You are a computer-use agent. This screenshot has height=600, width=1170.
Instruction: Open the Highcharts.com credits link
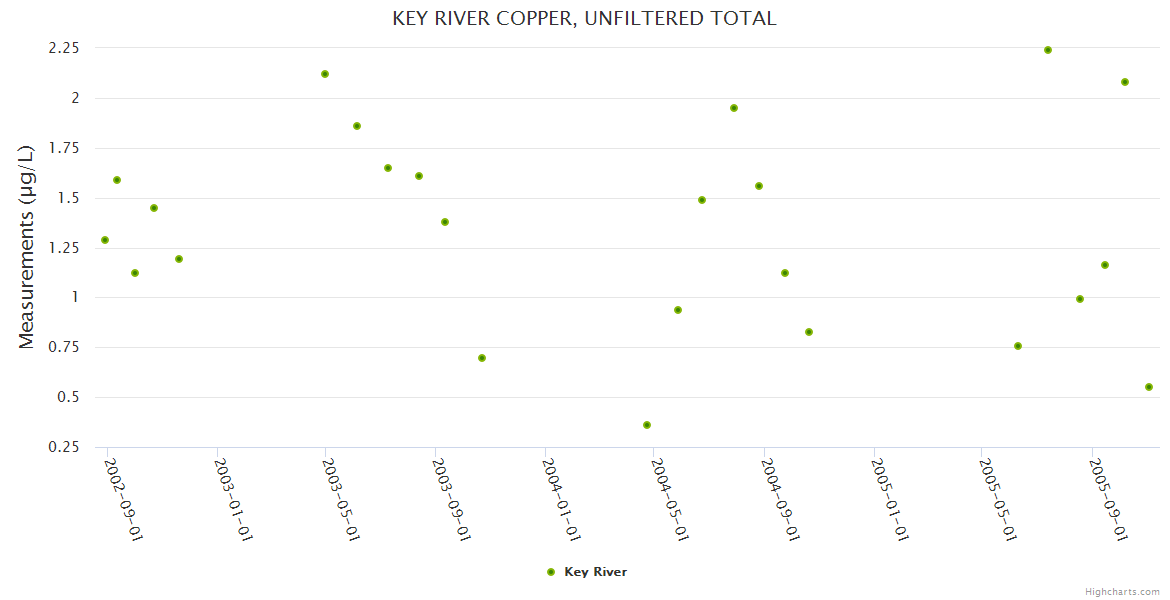tap(1122, 591)
